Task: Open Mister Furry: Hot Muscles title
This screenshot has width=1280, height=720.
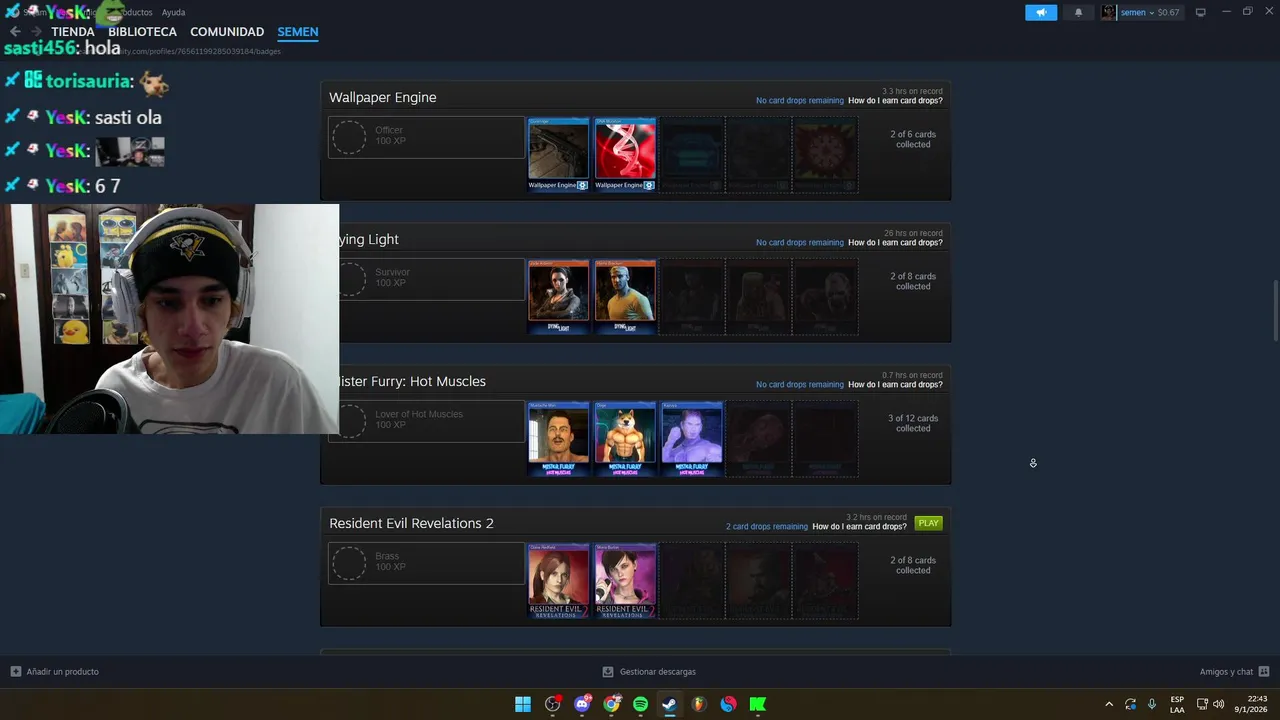Action: [x=412, y=381]
